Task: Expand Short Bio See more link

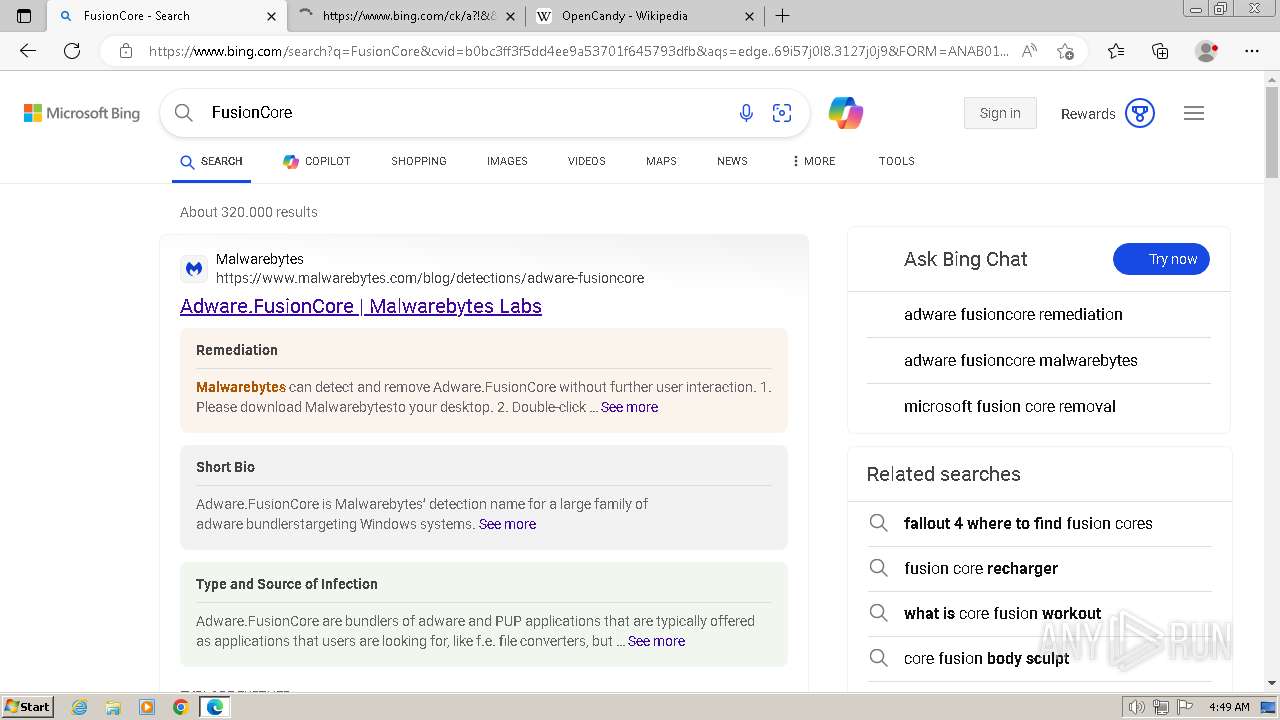Action: coord(507,524)
